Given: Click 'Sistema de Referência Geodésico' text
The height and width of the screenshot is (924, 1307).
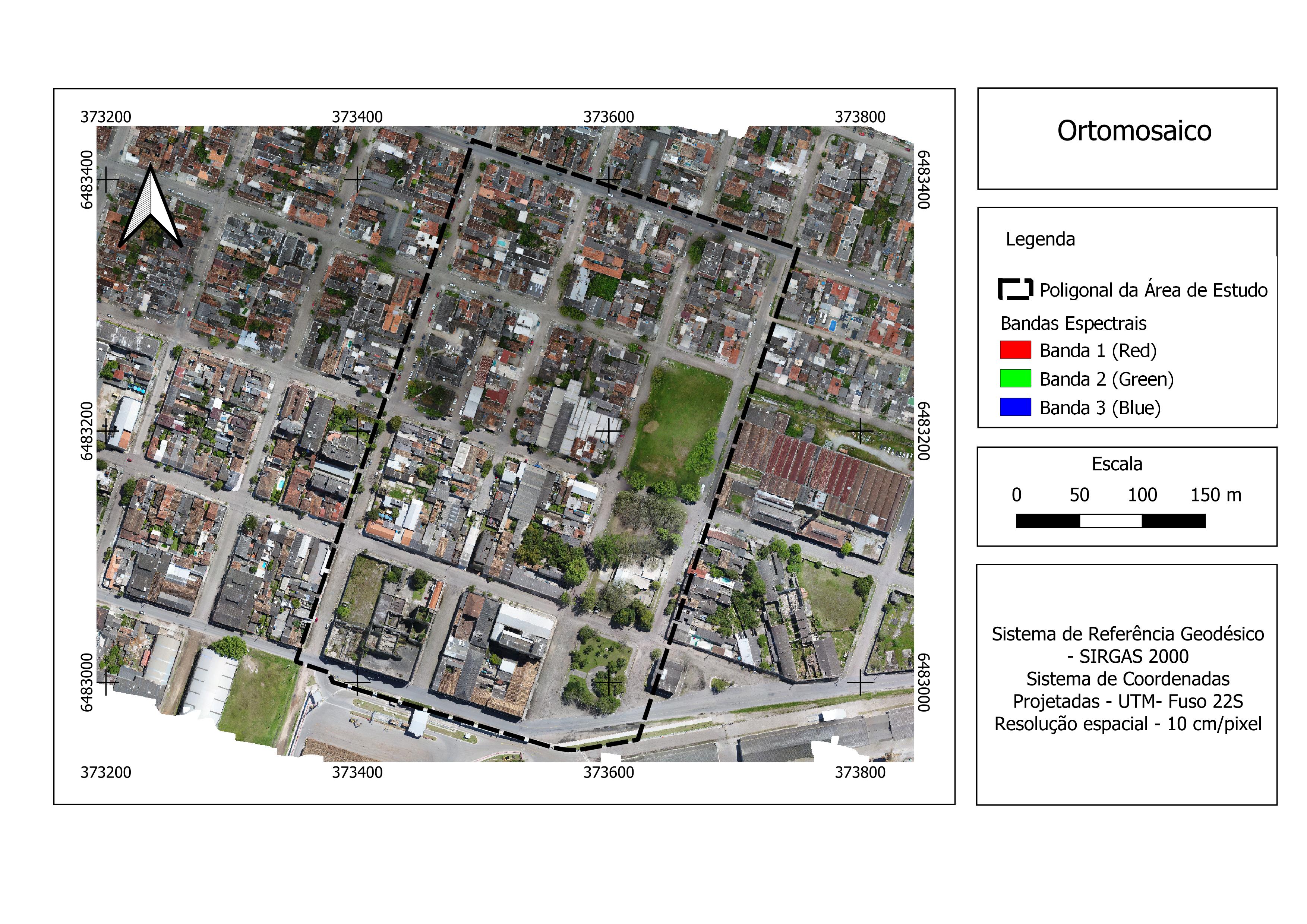Looking at the screenshot, I should (x=1128, y=634).
